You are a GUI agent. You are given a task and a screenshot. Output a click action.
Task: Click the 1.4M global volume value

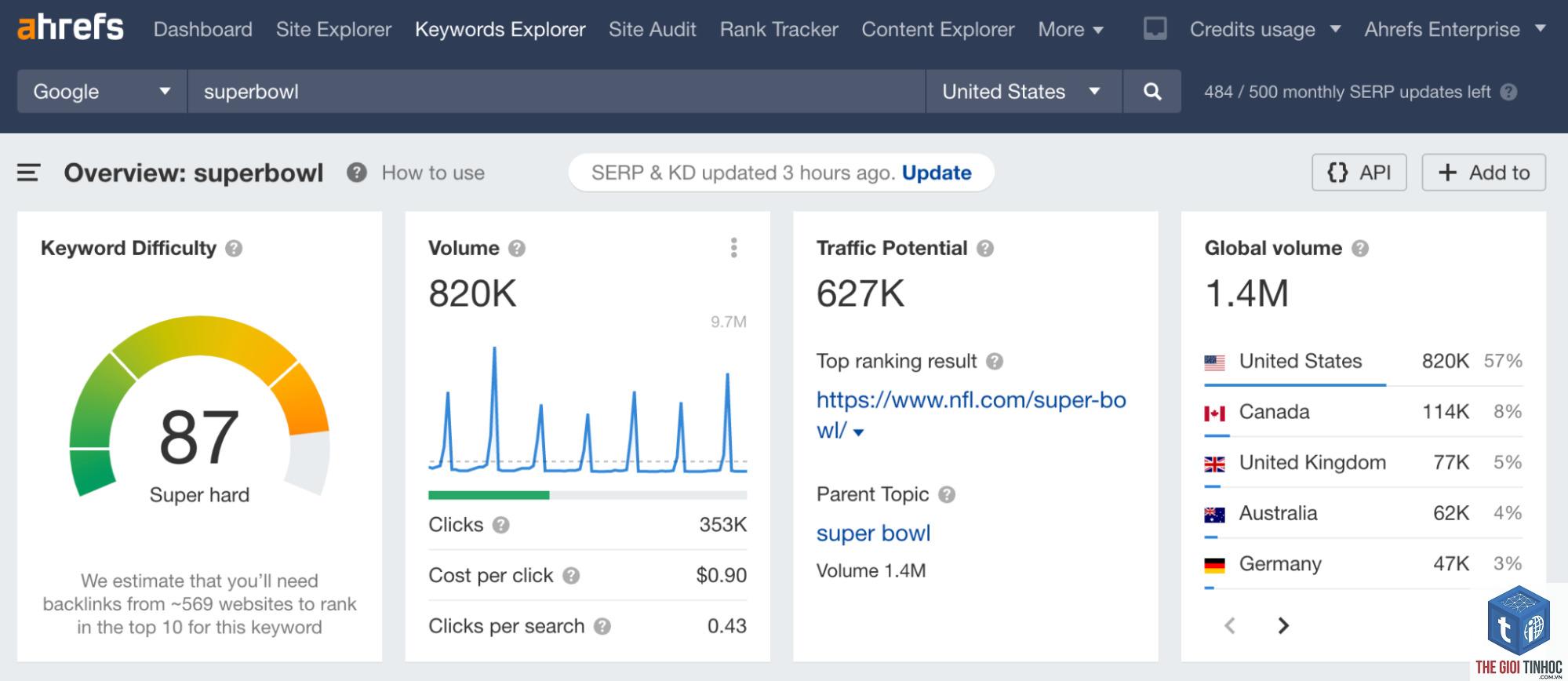tap(1246, 294)
